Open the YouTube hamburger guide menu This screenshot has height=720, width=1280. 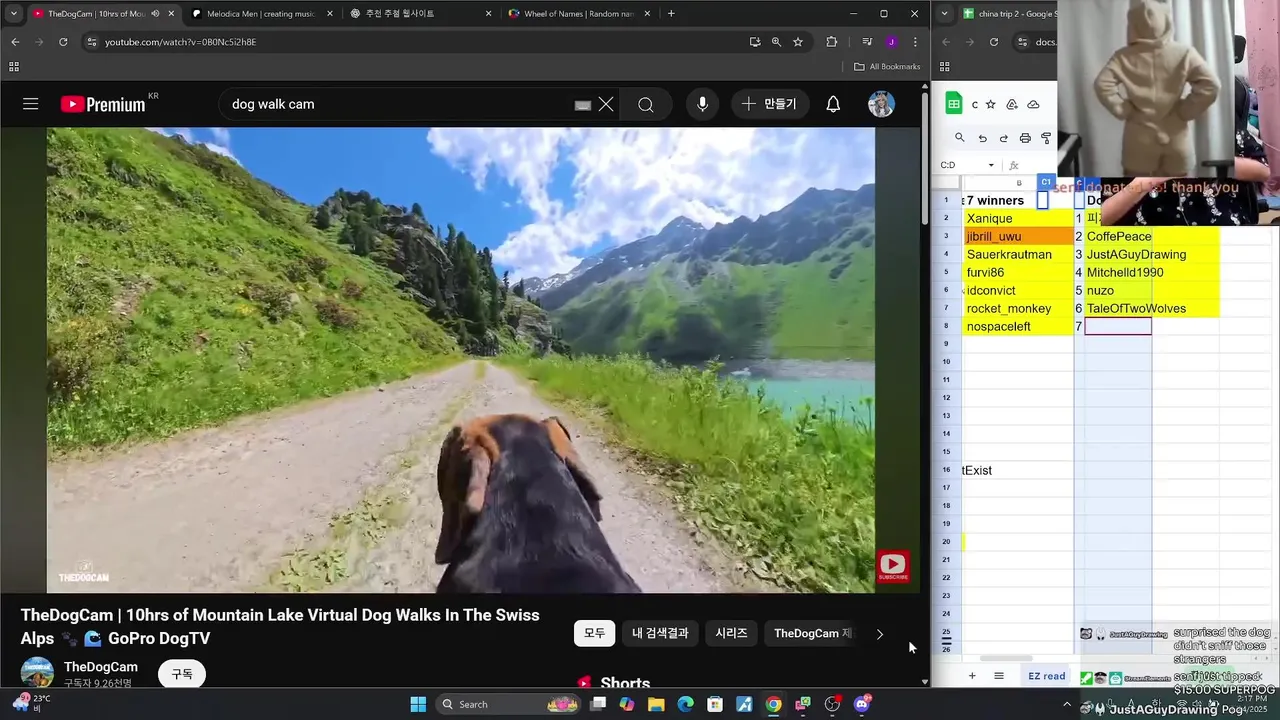pos(31,104)
